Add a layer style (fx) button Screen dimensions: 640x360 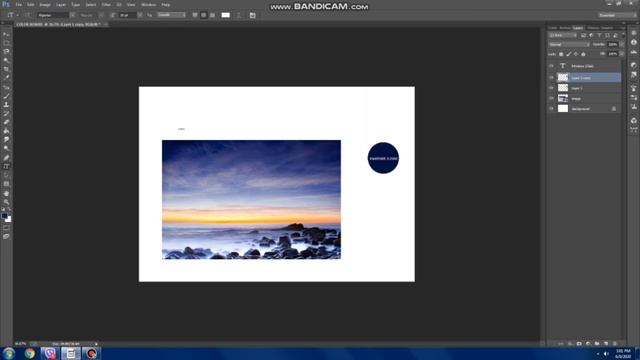570,344
